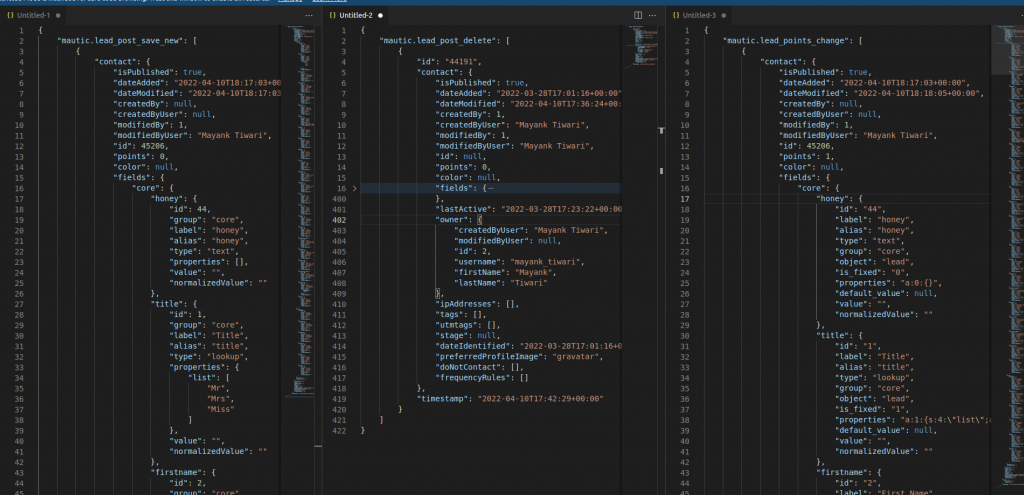Click the "gravatar" value
1024x495 pixels.
pyautogui.click(x=577, y=357)
